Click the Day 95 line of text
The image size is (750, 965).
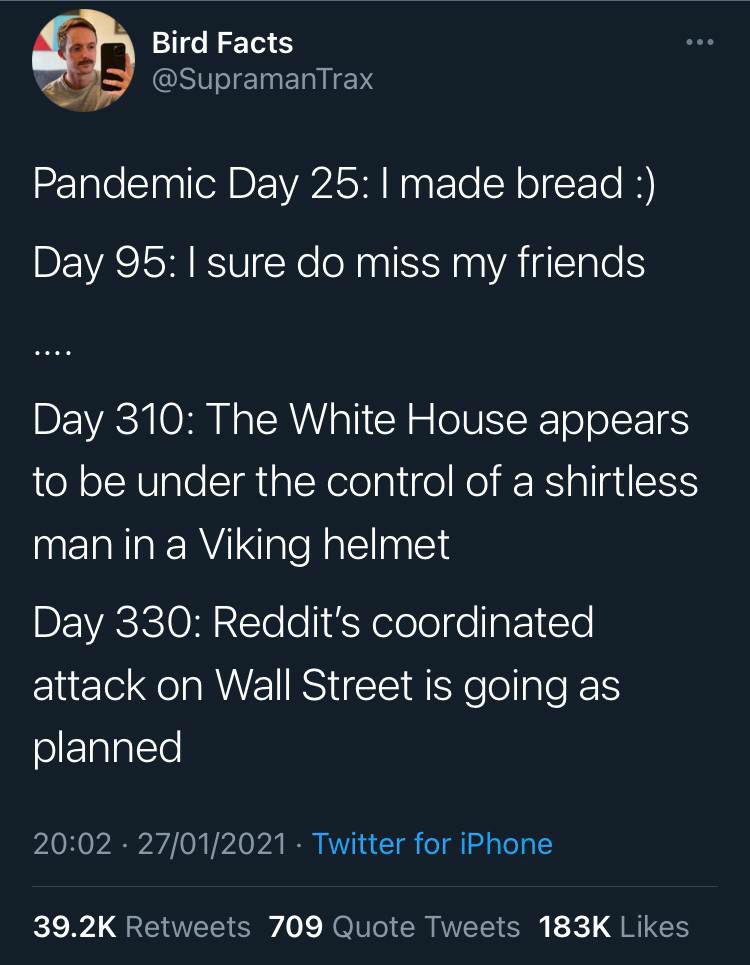[338, 263]
